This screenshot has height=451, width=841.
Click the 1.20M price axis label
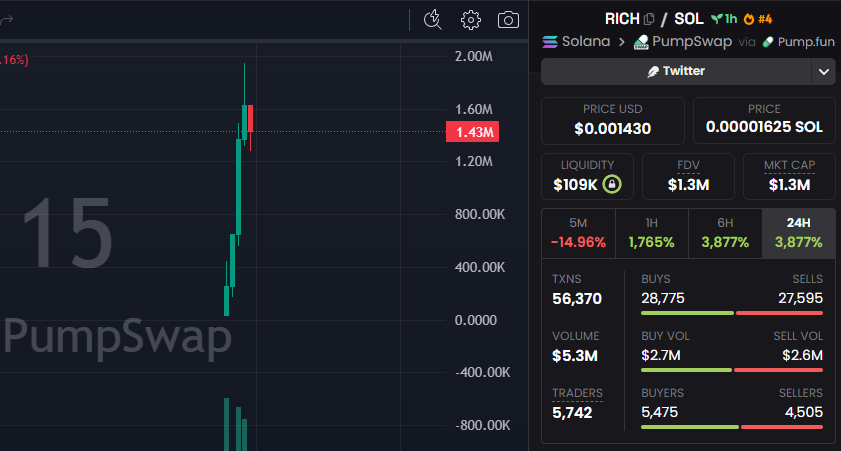[x=474, y=161]
